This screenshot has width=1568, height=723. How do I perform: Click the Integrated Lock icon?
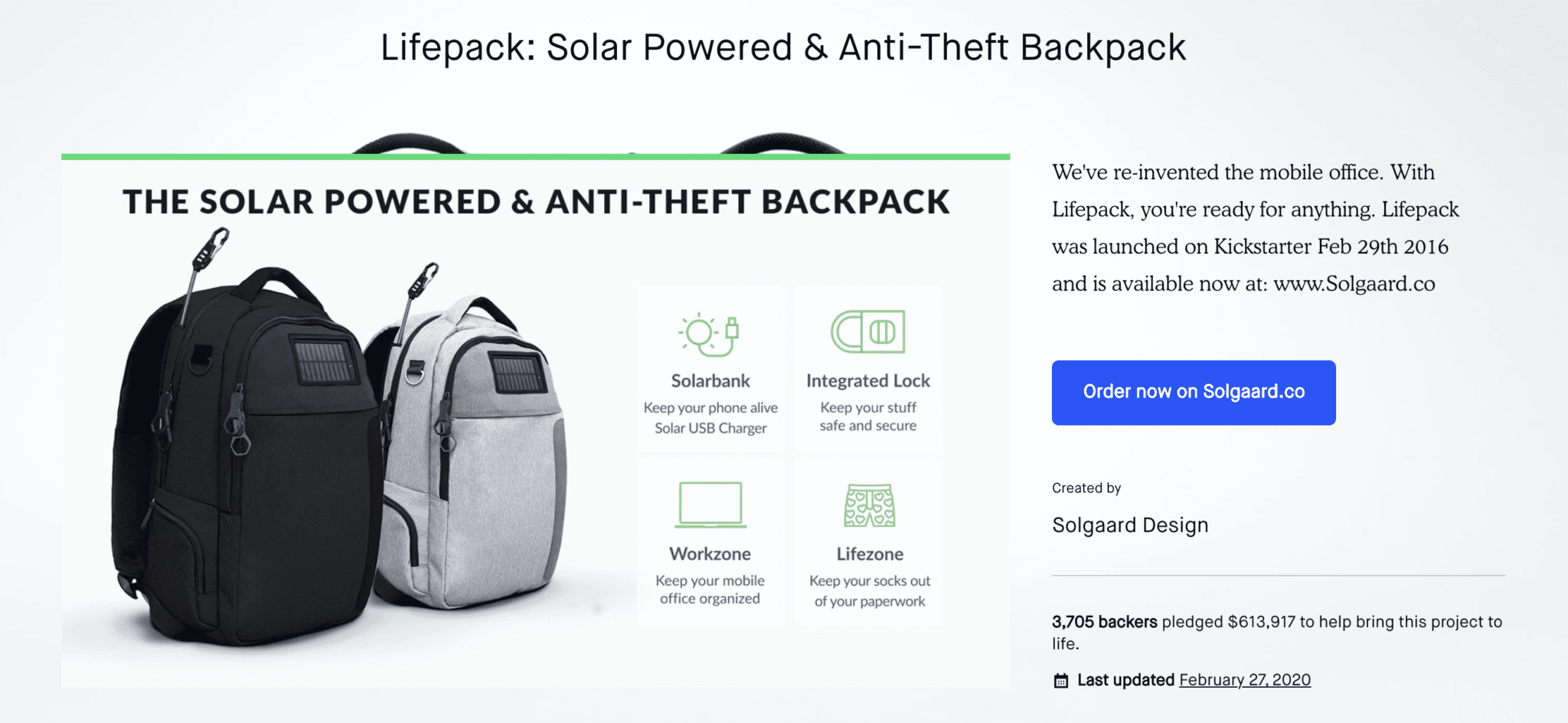(868, 332)
